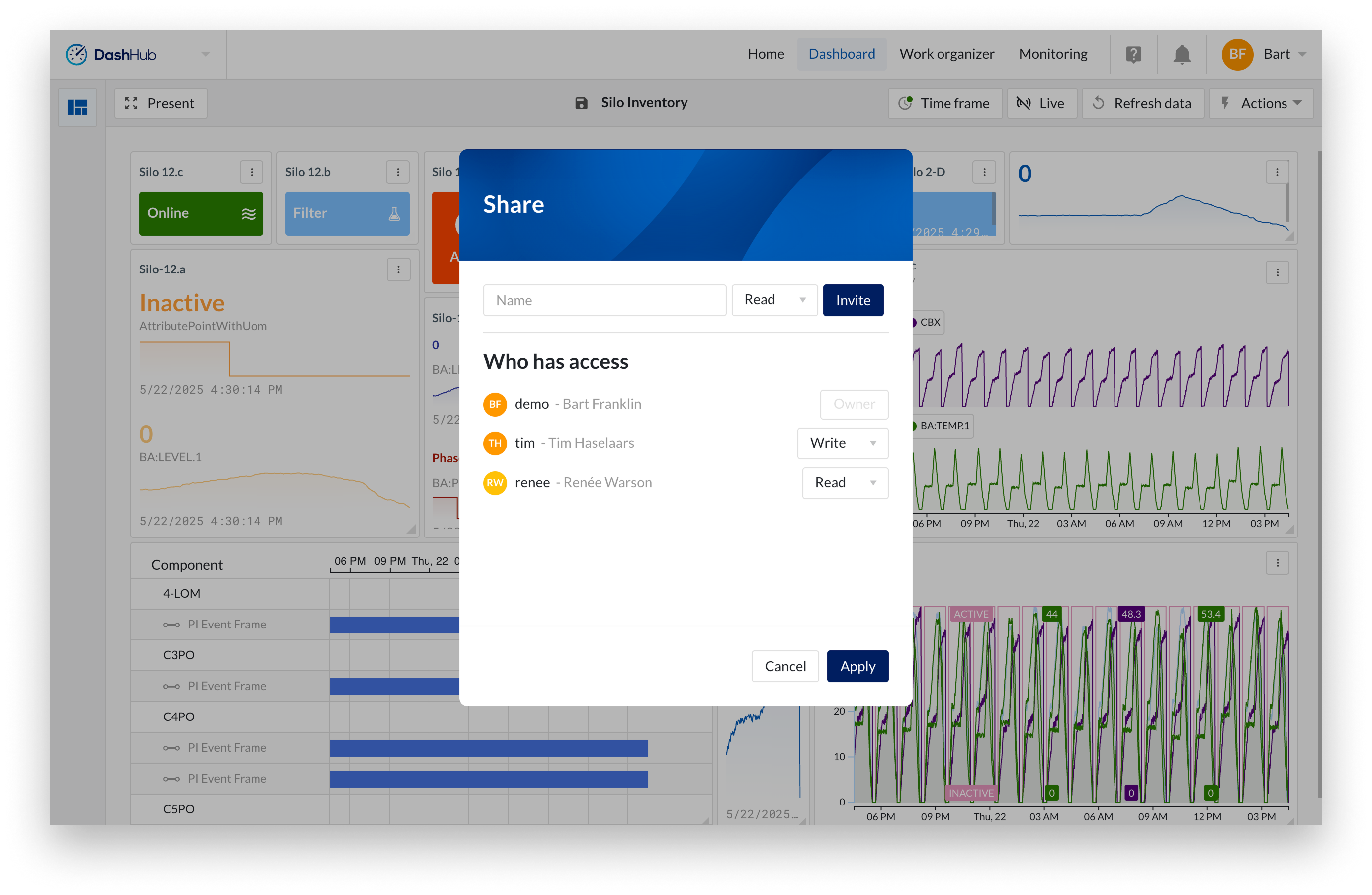The image size is (1372, 895).
Task: Open Silo-12.a options menu icon
Action: point(398,269)
